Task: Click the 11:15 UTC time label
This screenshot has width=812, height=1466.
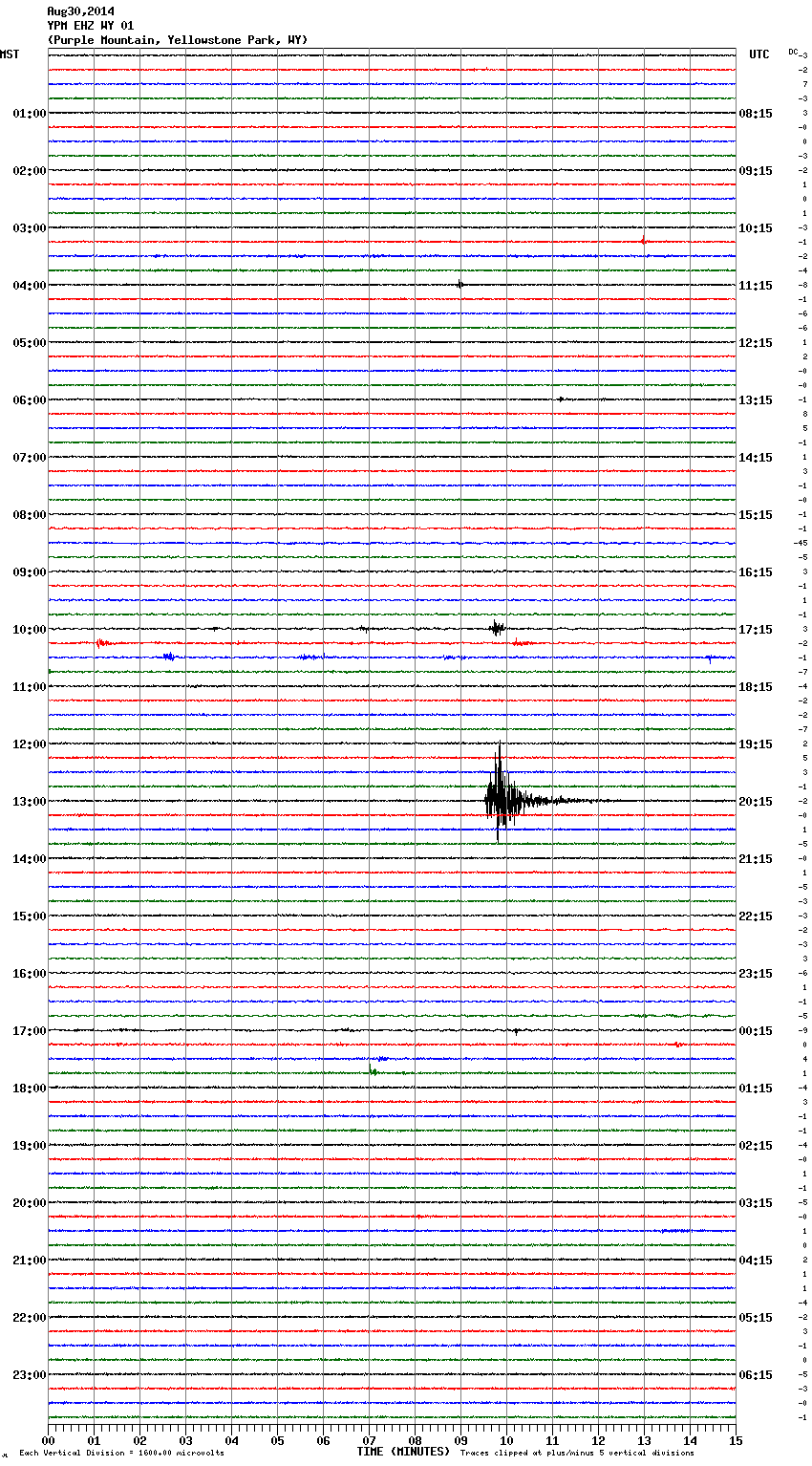Action: tap(756, 286)
